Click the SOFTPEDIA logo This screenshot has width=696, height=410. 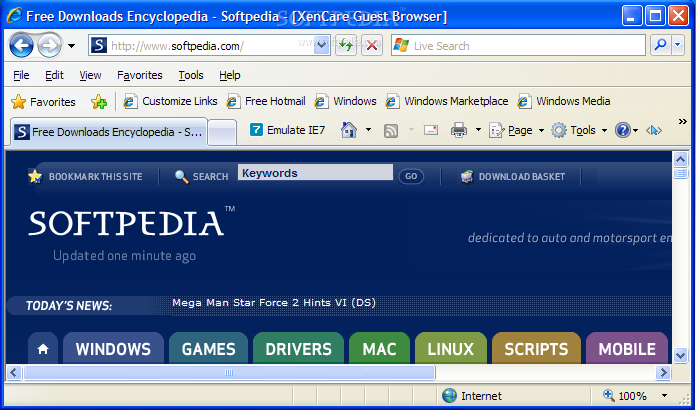pos(131,222)
